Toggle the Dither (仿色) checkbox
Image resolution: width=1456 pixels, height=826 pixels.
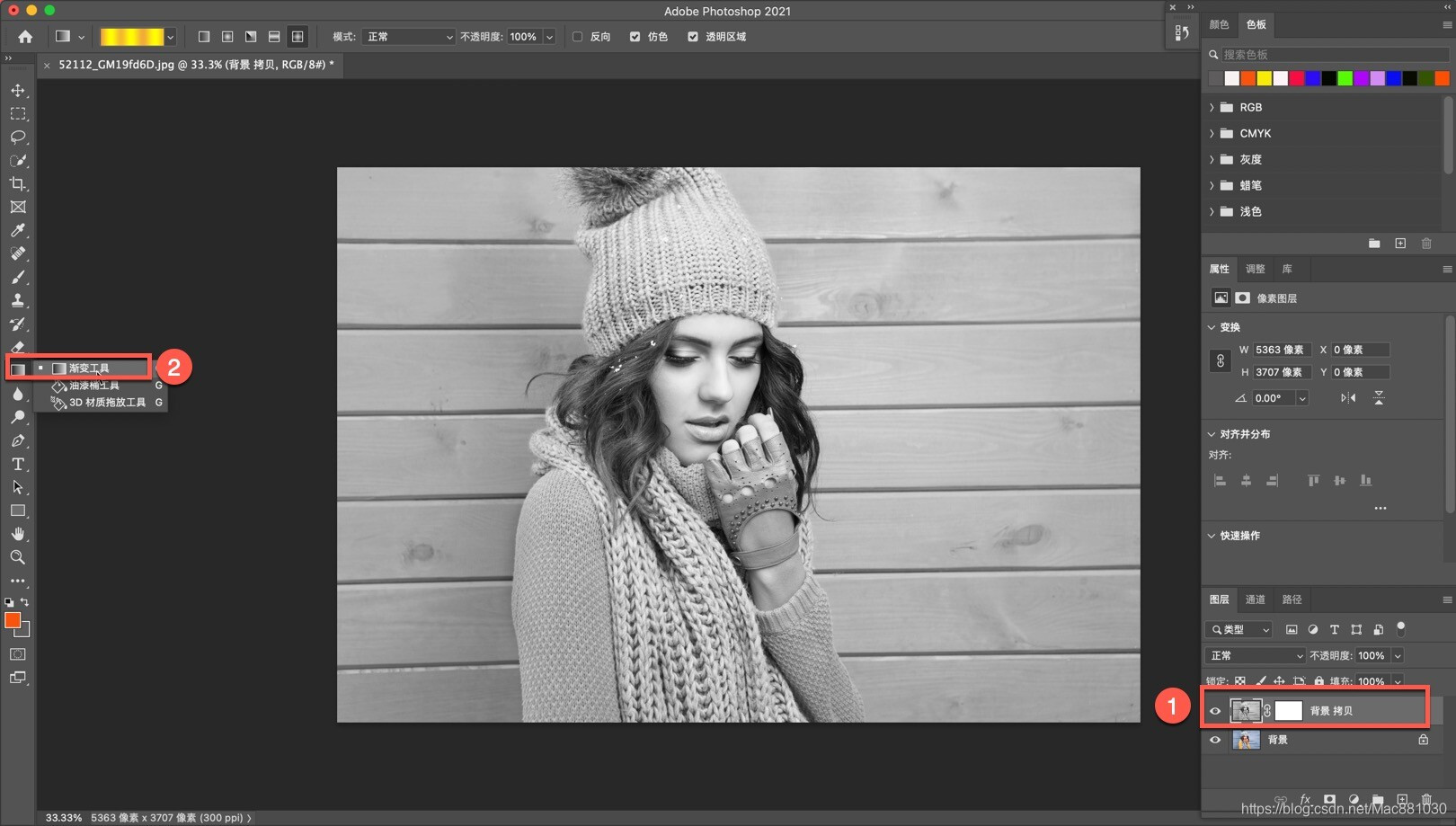(635, 37)
